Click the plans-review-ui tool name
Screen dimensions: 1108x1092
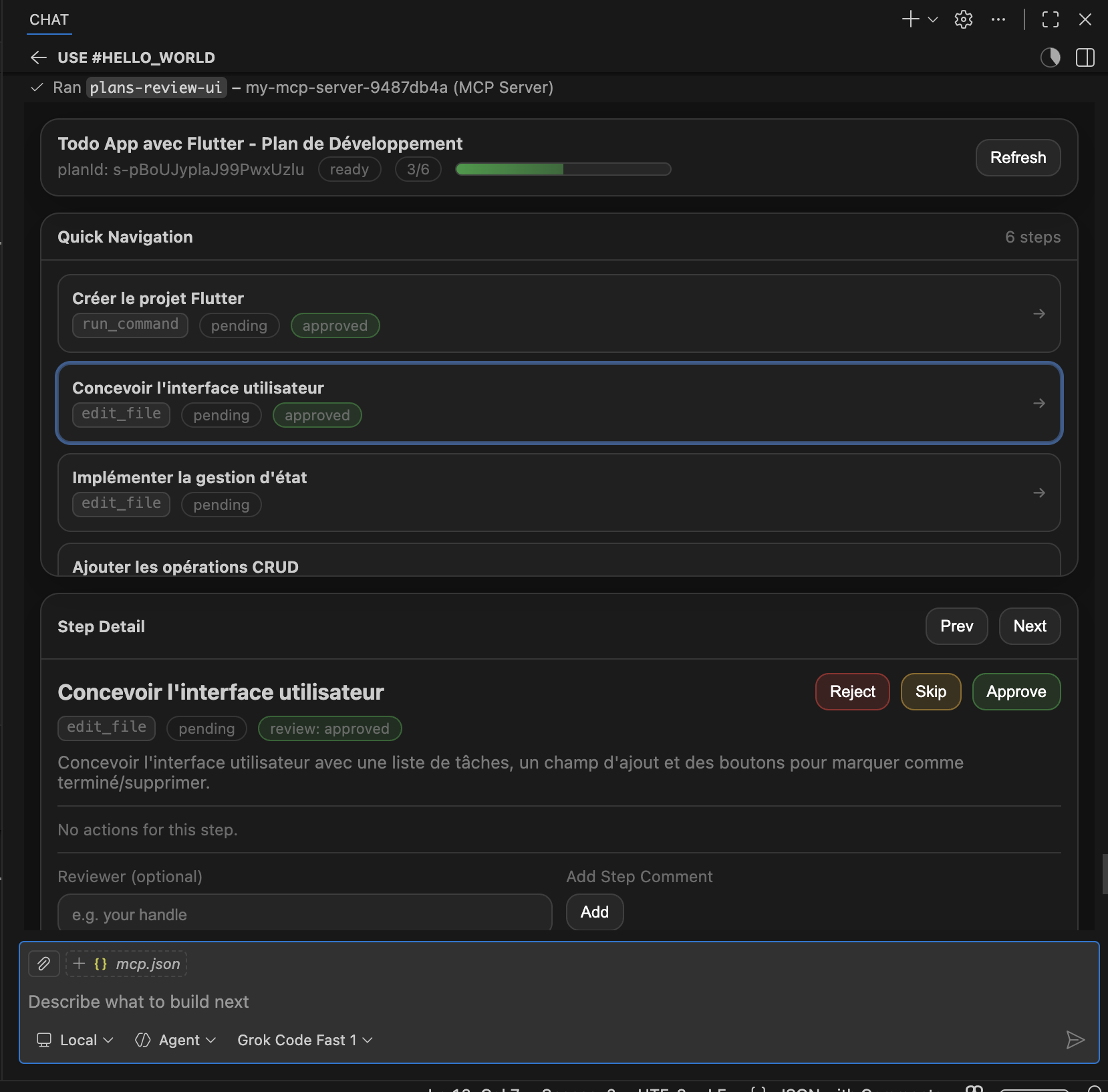156,88
